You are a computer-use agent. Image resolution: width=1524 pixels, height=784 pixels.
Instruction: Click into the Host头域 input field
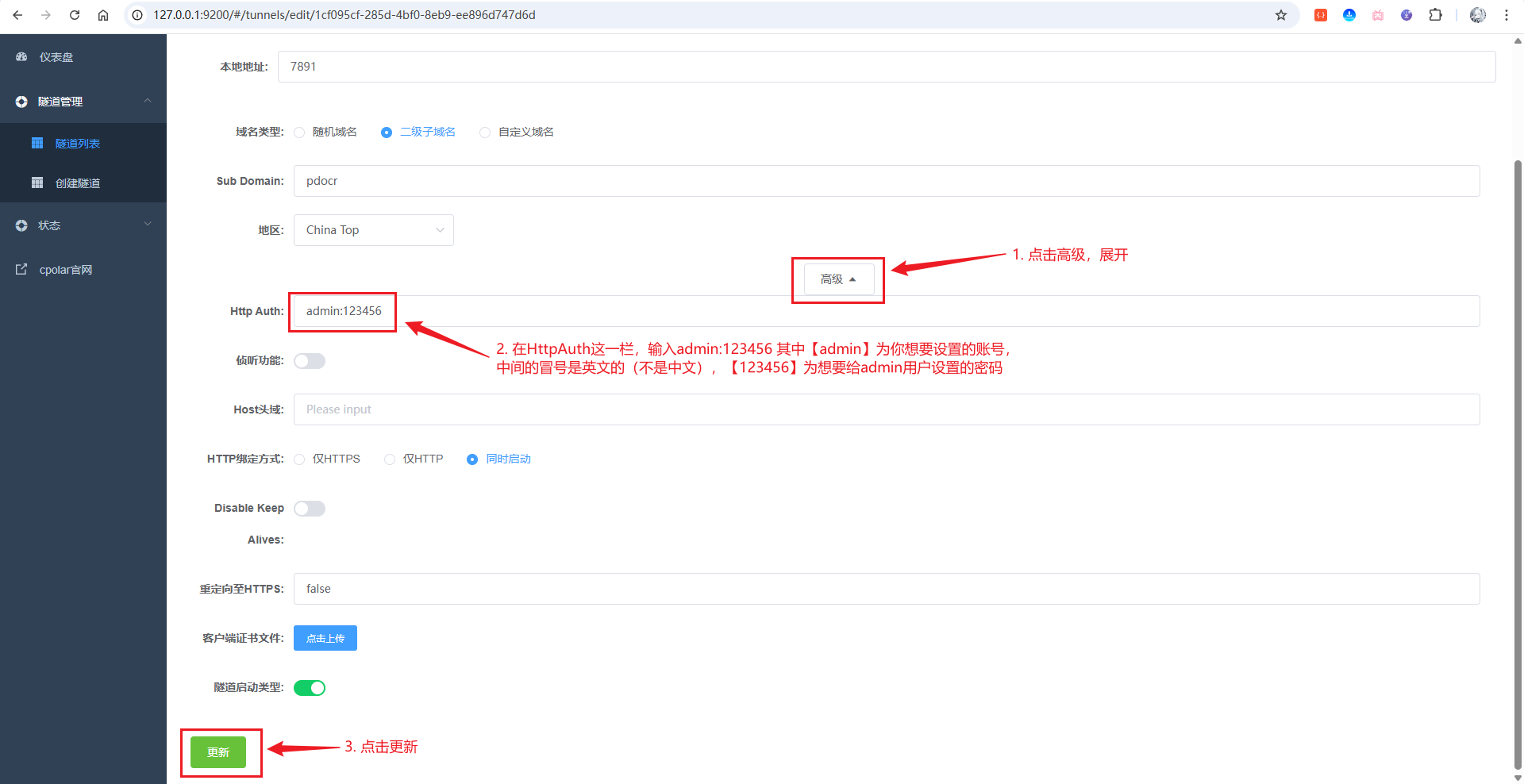[886, 409]
